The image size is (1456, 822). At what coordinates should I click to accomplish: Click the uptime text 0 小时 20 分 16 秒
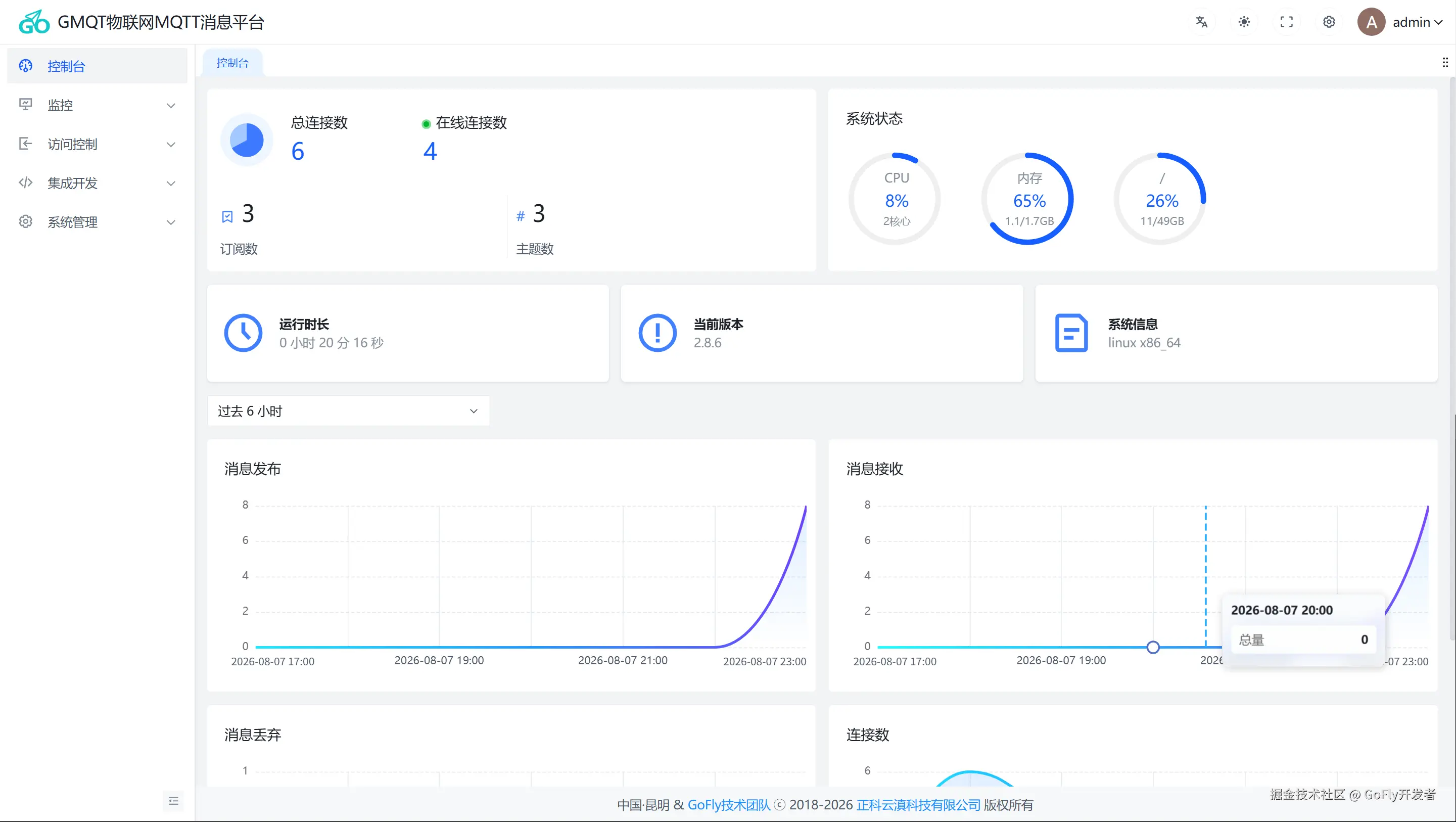pos(332,343)
